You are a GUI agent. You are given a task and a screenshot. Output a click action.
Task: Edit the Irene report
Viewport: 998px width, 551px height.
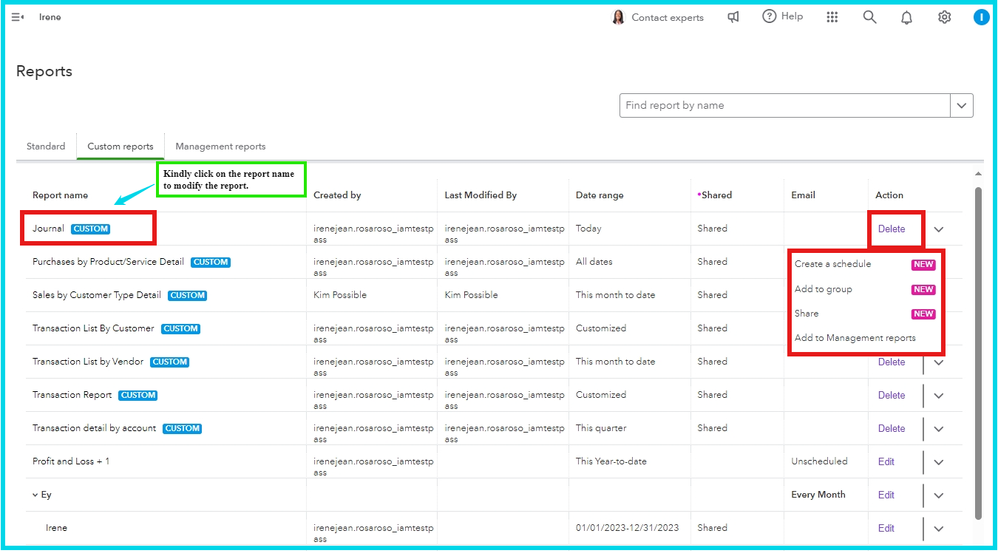pos(886,528)
